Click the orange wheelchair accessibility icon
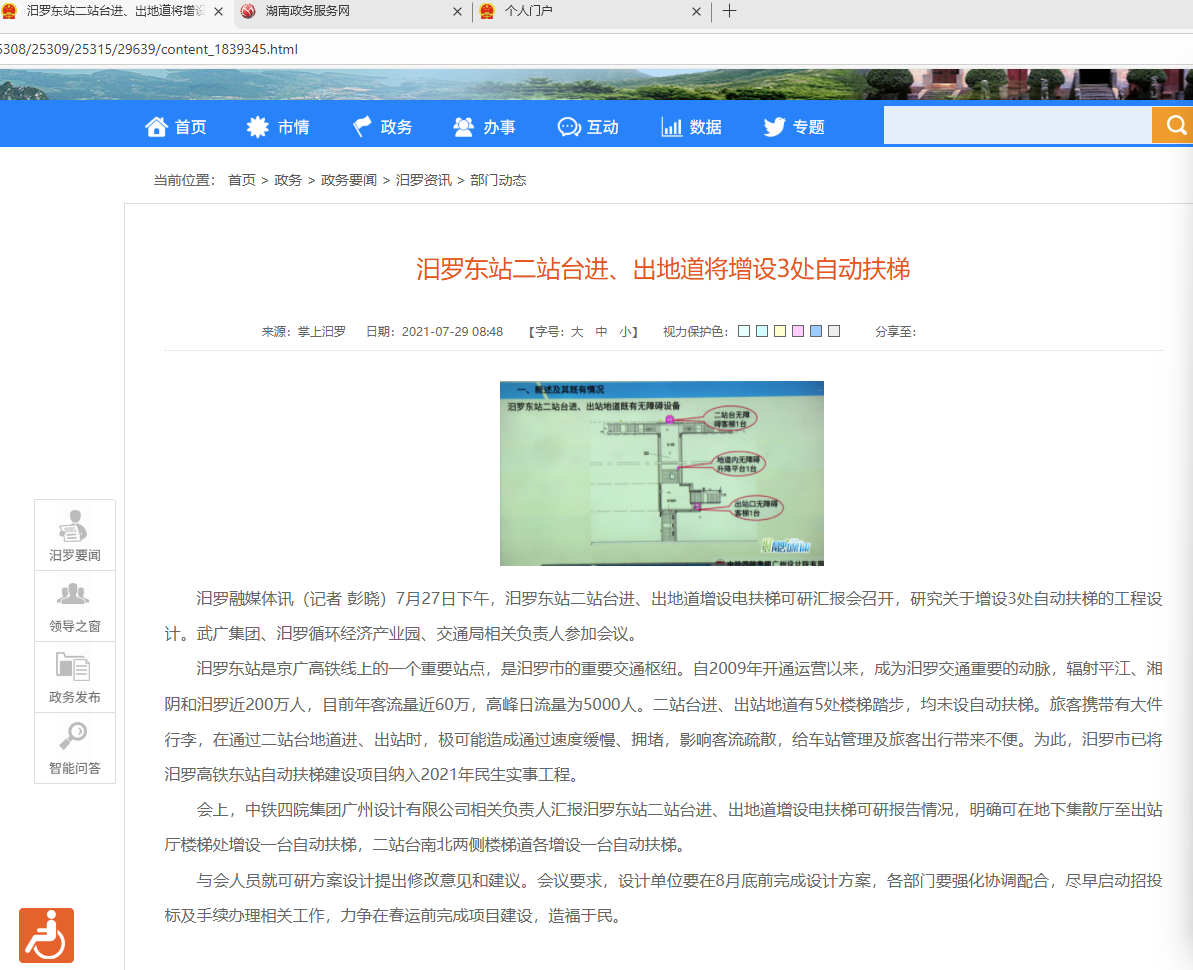This screenshot has width=1193, height=970. [47, 935]
